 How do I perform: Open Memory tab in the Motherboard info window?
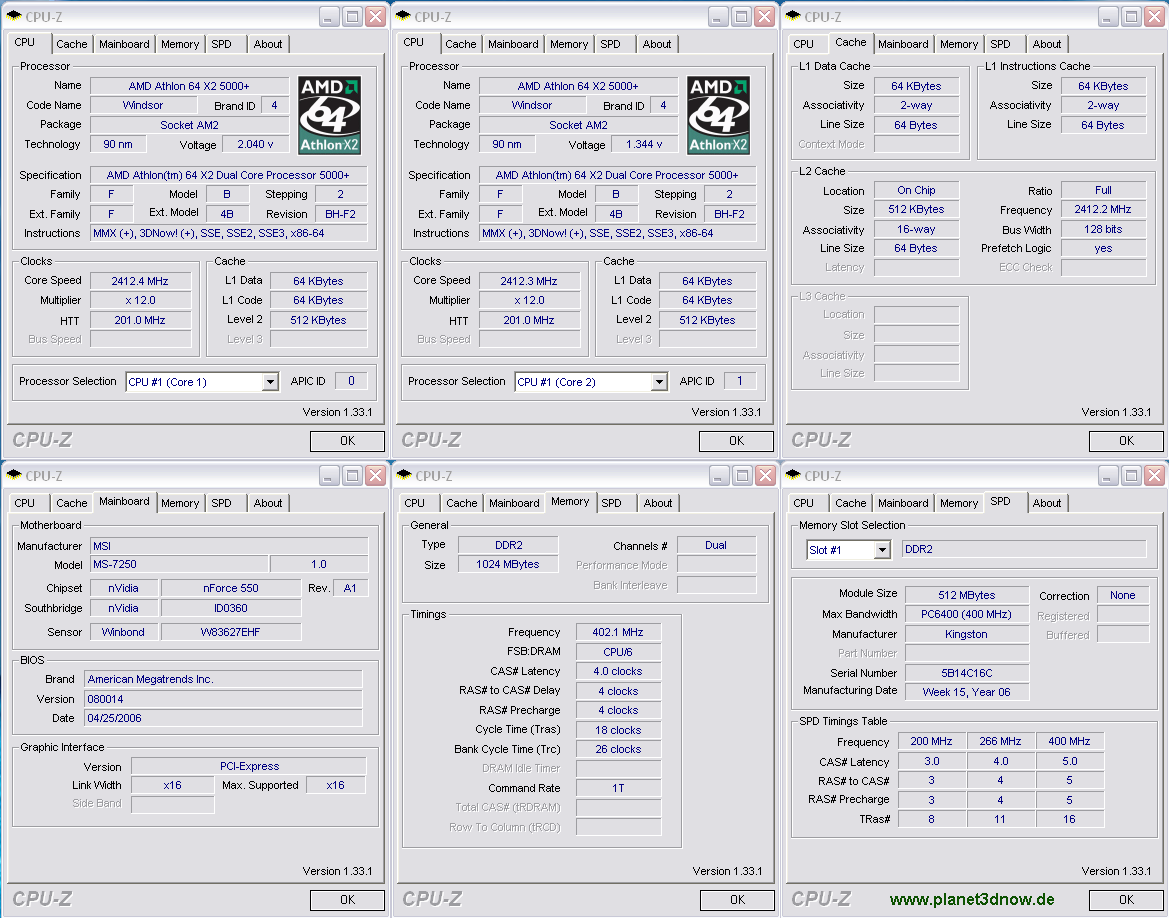pos(180,503)
